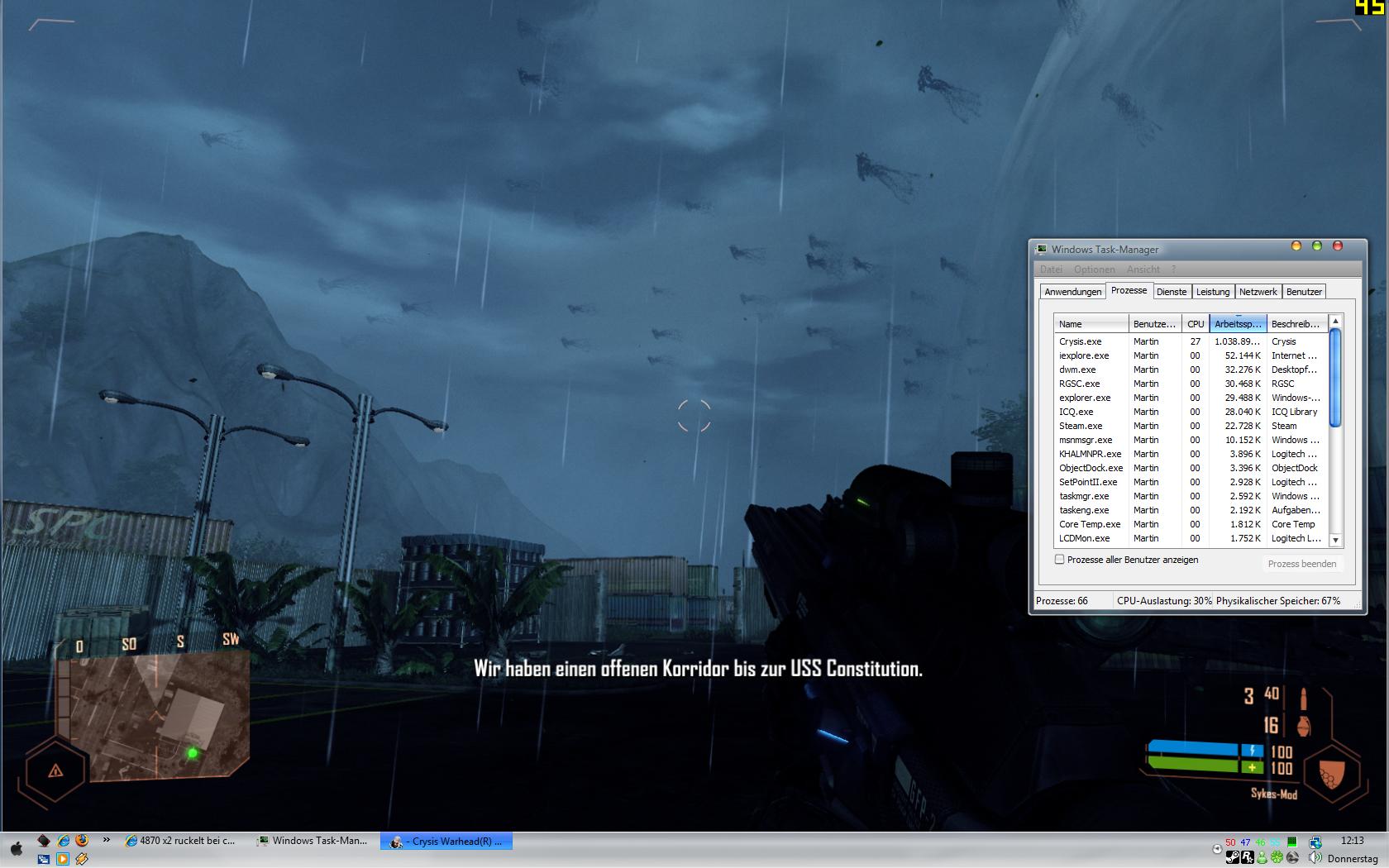Switch to the Dienste tab

[x=1172, y=292]
